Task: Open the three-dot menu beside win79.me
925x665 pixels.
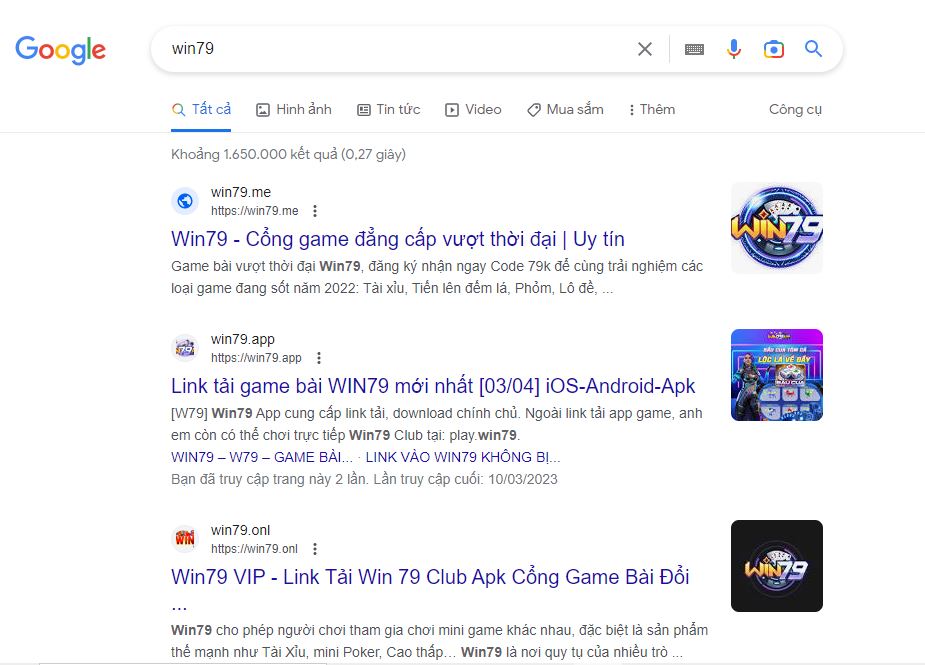Action: [x=315, y=211]
